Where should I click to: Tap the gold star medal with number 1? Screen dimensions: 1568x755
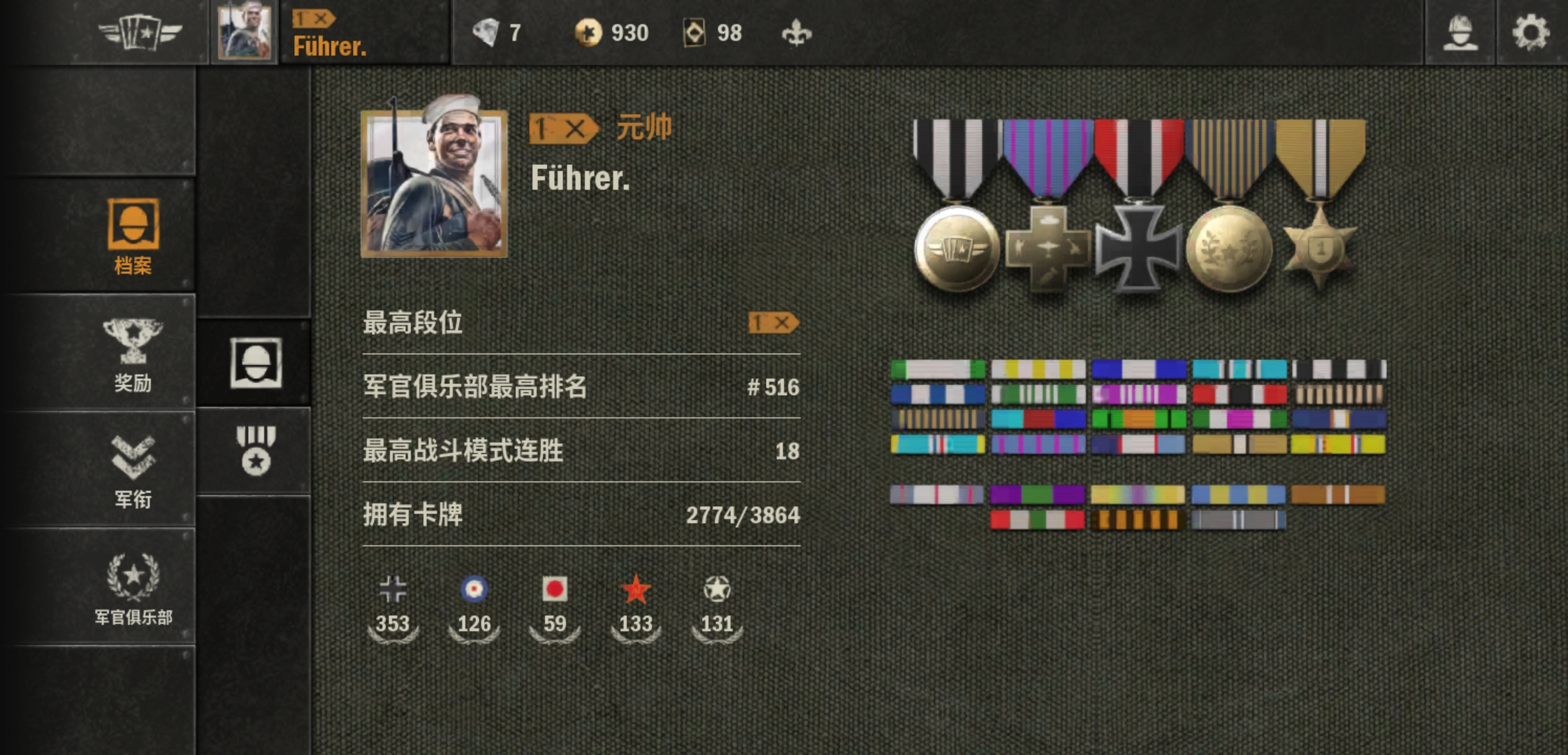1319,204
